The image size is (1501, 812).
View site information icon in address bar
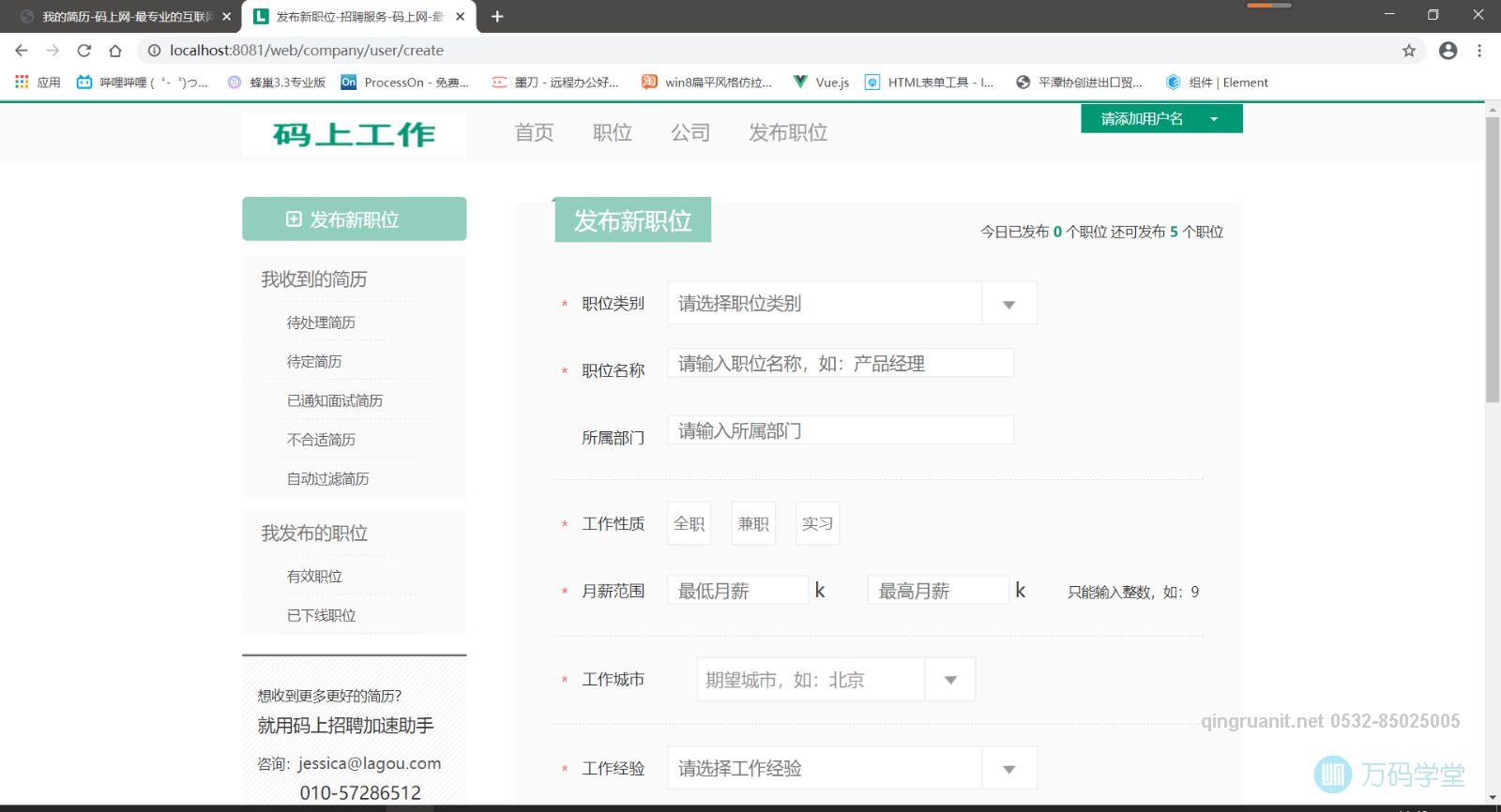pos(155,51)
